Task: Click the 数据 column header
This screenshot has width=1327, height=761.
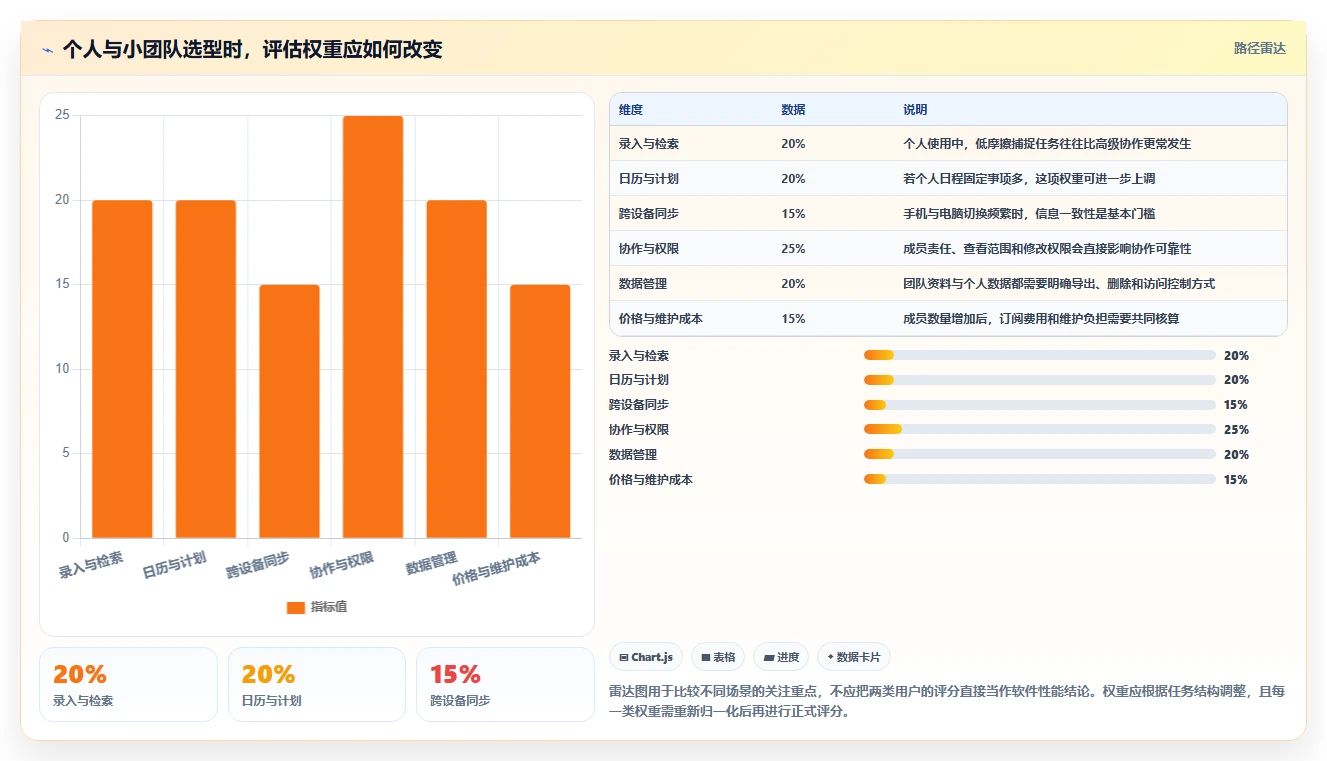Action: click(x=793, y=110)
